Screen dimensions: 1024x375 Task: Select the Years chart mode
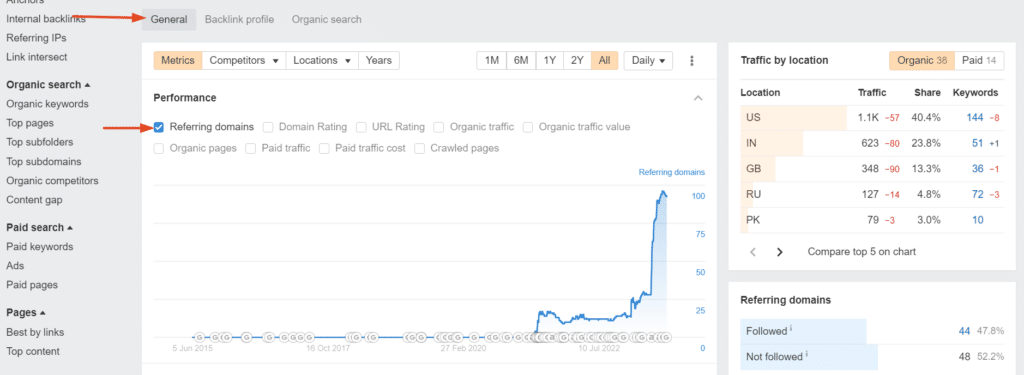(x=379, y=61)
